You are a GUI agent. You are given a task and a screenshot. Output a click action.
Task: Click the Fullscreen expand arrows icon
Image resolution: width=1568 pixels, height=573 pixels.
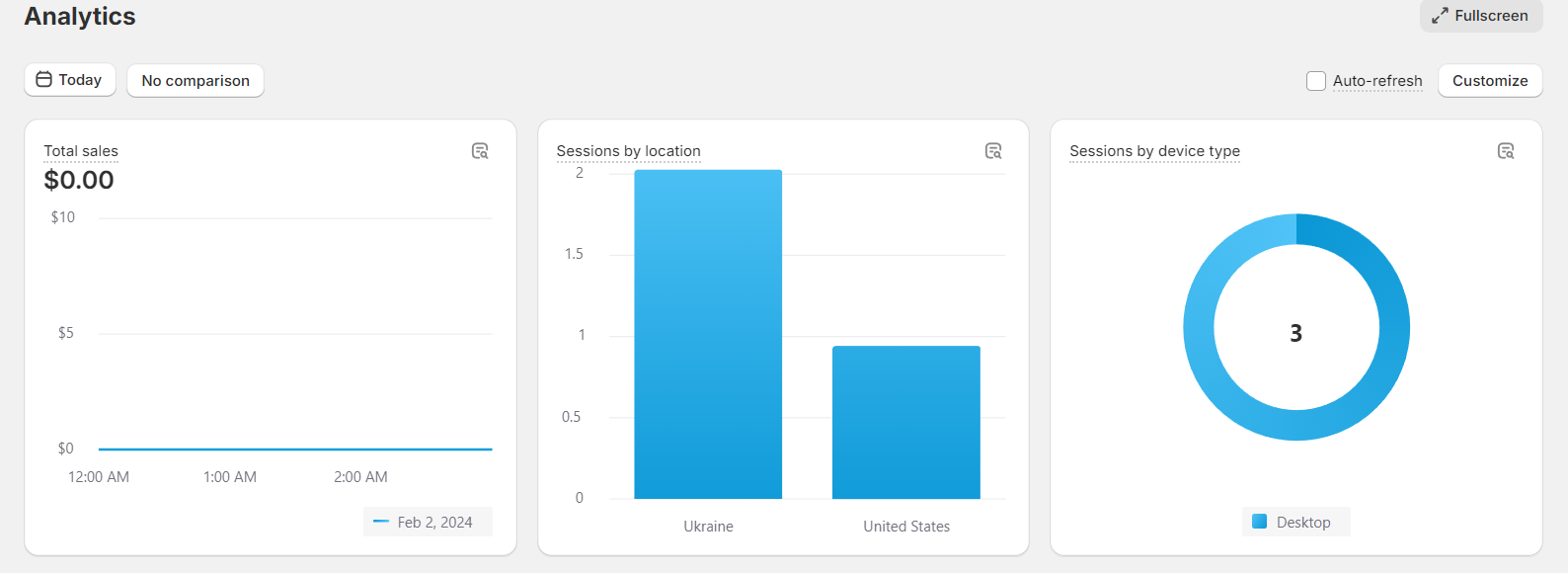point(1441,16)
